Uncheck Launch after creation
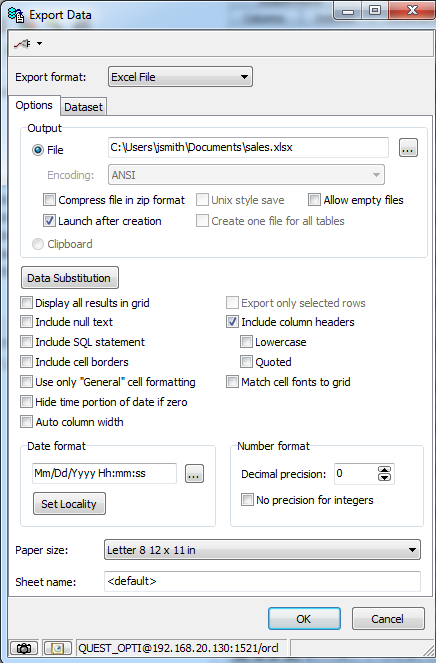 pos(49,221)
